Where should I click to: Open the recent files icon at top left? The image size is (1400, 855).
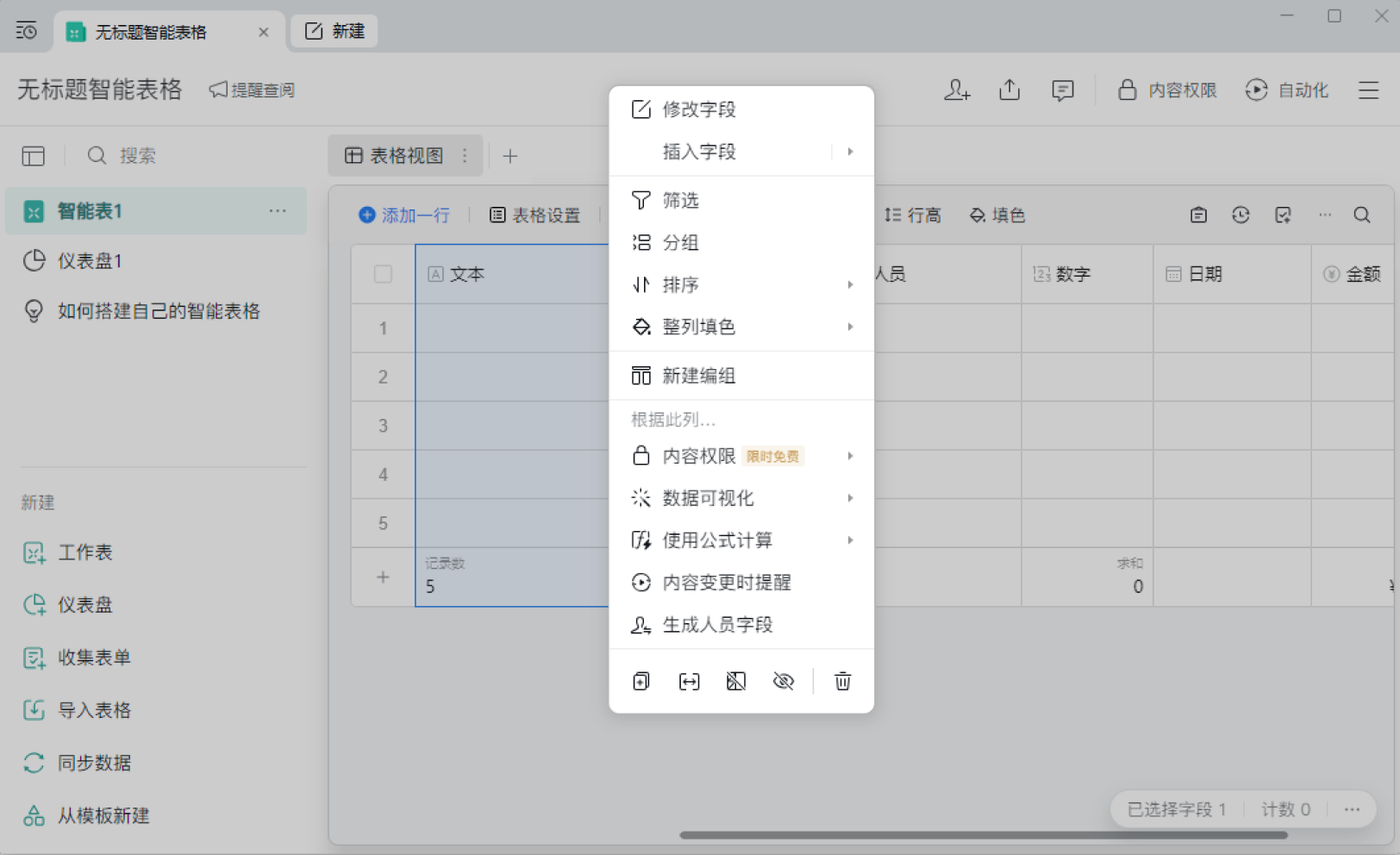tap(27, 31)
